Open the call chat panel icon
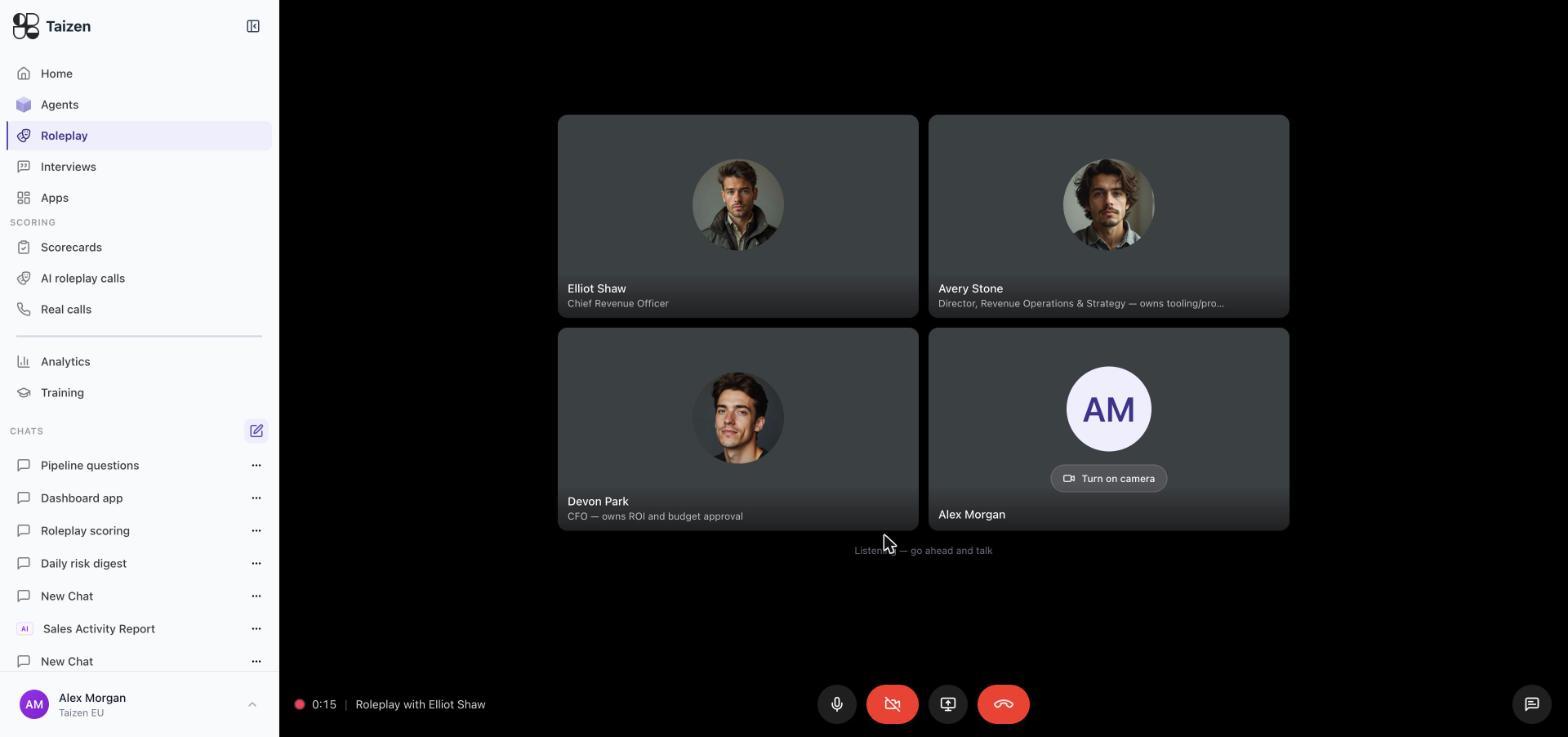1568x737 pixels. pyautogui.click(x=1531, y=704)
